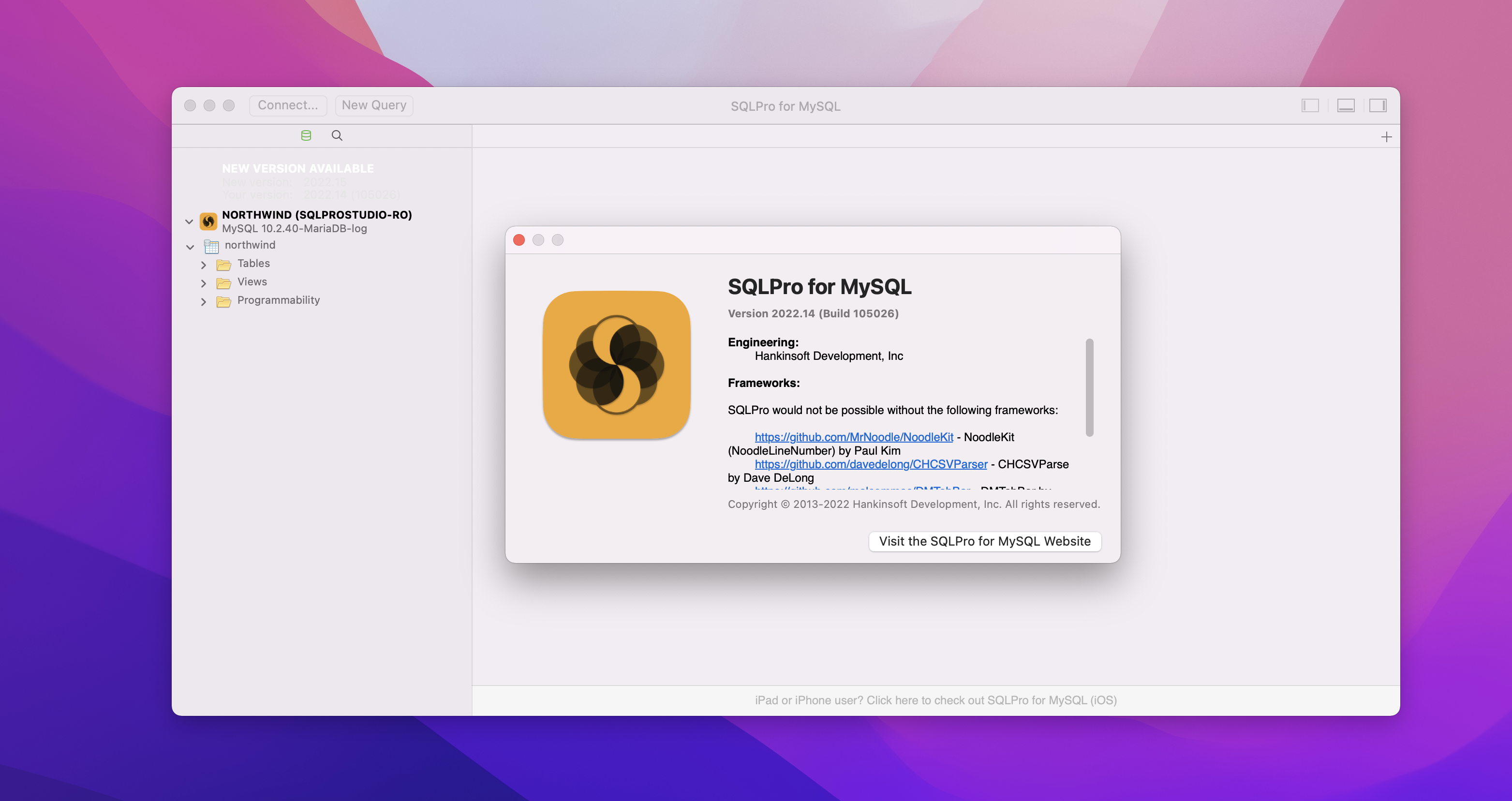Open the sidebar search magnifier icon

[x=337, y=135]
